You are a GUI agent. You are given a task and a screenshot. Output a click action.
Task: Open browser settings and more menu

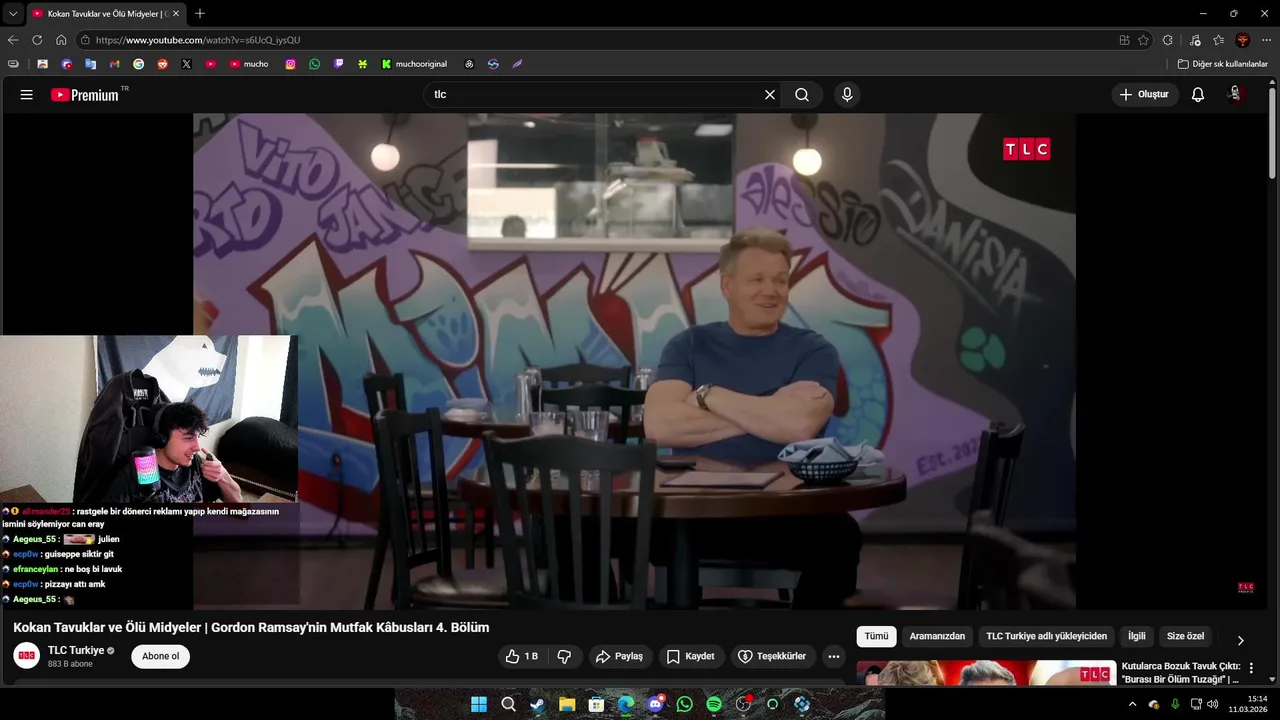point(1267,40)
